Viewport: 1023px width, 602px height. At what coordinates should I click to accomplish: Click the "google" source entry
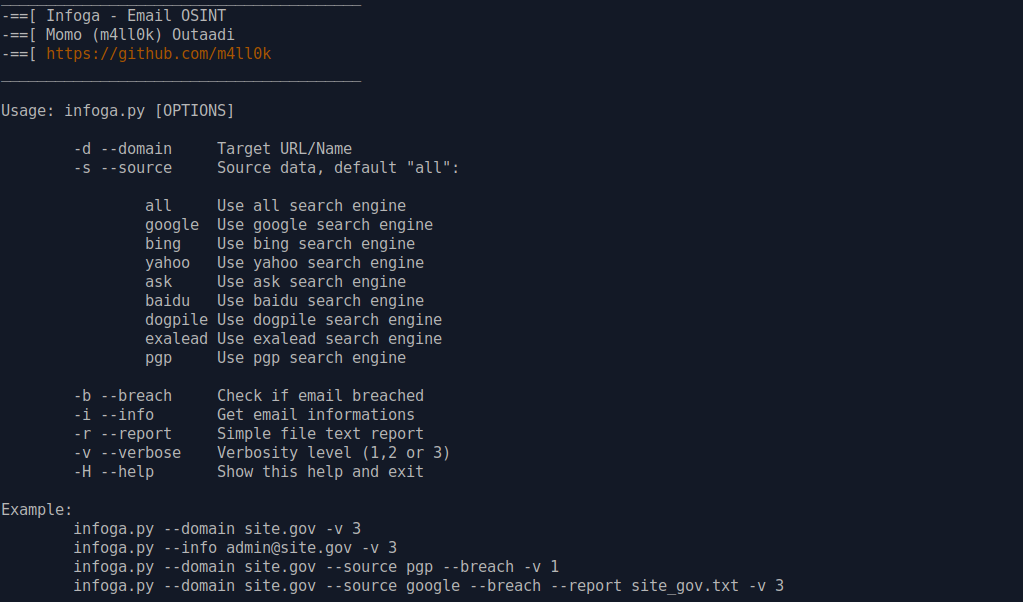click(x=171, y=225)
